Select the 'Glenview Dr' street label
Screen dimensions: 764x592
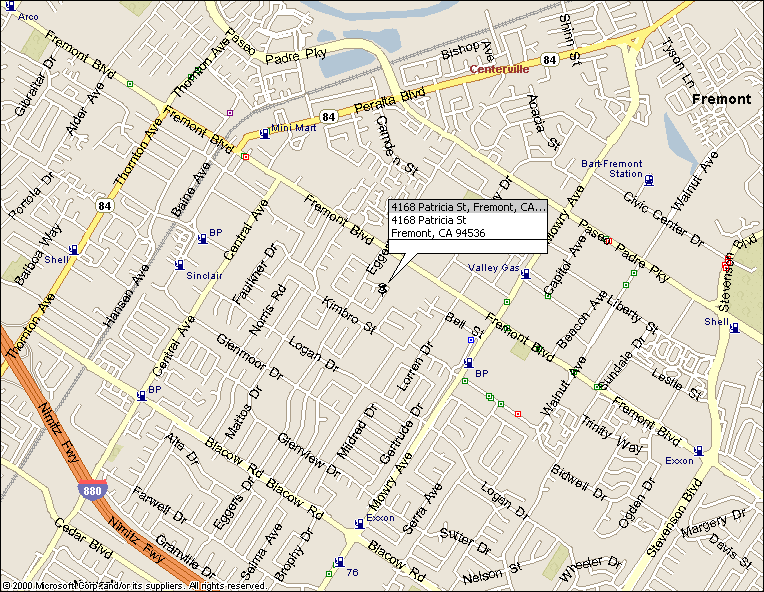coord(309,455)
